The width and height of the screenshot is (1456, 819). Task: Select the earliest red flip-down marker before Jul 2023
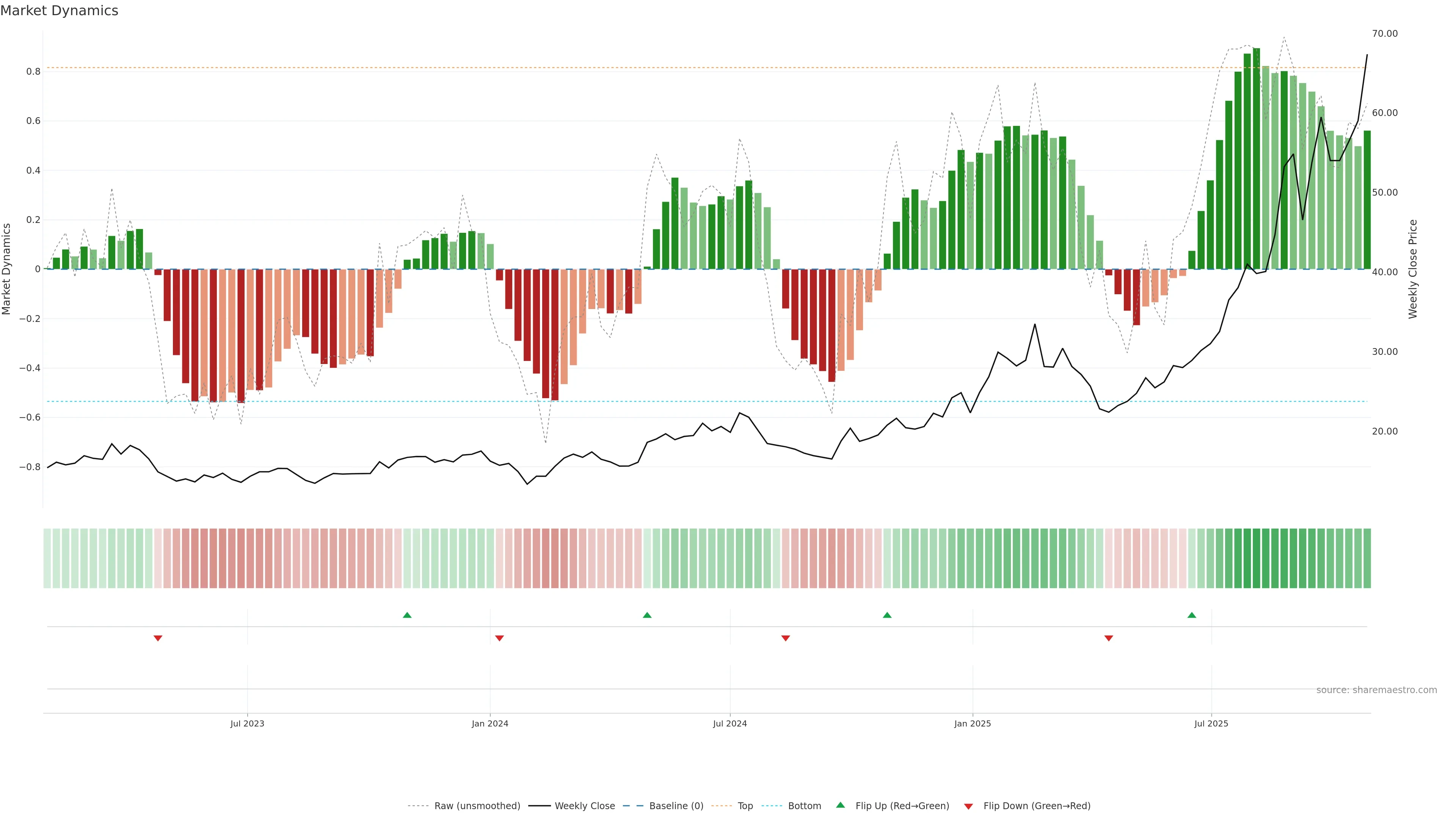(158, 638)
